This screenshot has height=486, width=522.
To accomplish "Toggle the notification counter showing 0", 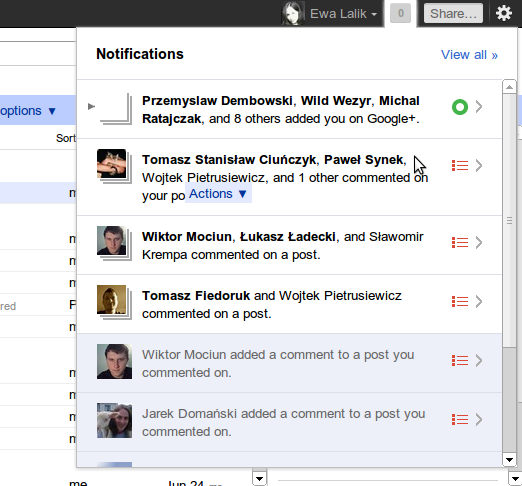I will pyautogui.click(x=400, y=13).
